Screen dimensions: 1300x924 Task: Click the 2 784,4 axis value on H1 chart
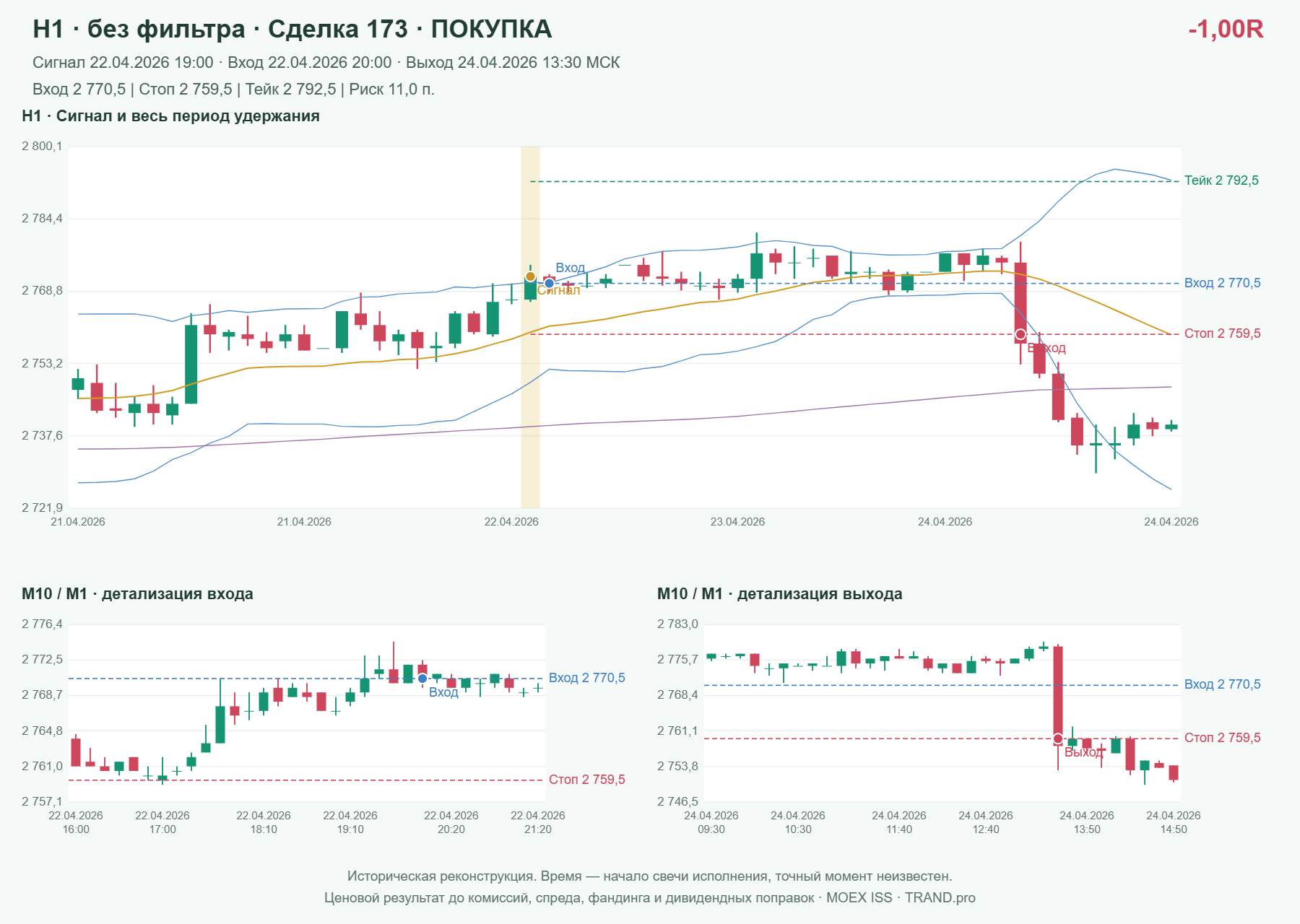point(42,219)
